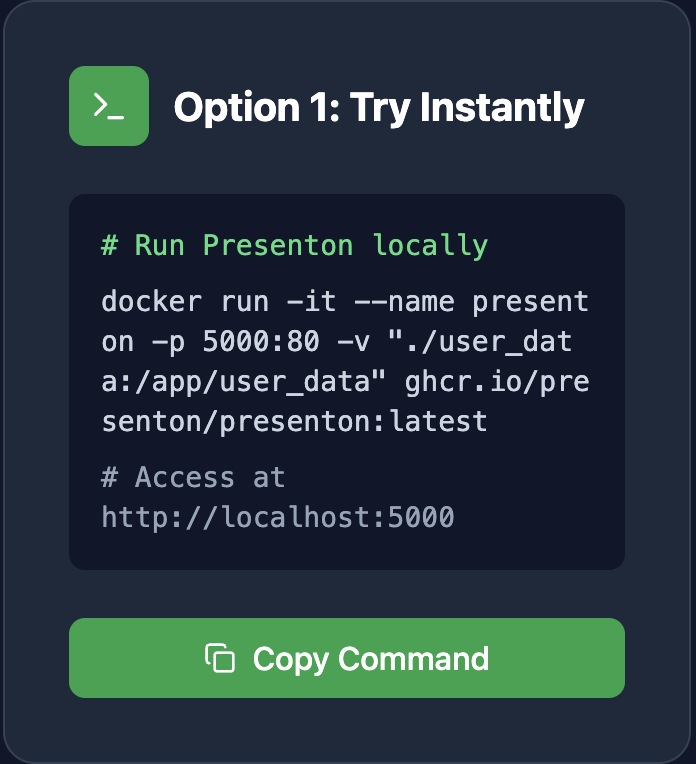Screen dimensions: 696x764
Task: Click the green terminal prompt icon
Action: point(108,106)
